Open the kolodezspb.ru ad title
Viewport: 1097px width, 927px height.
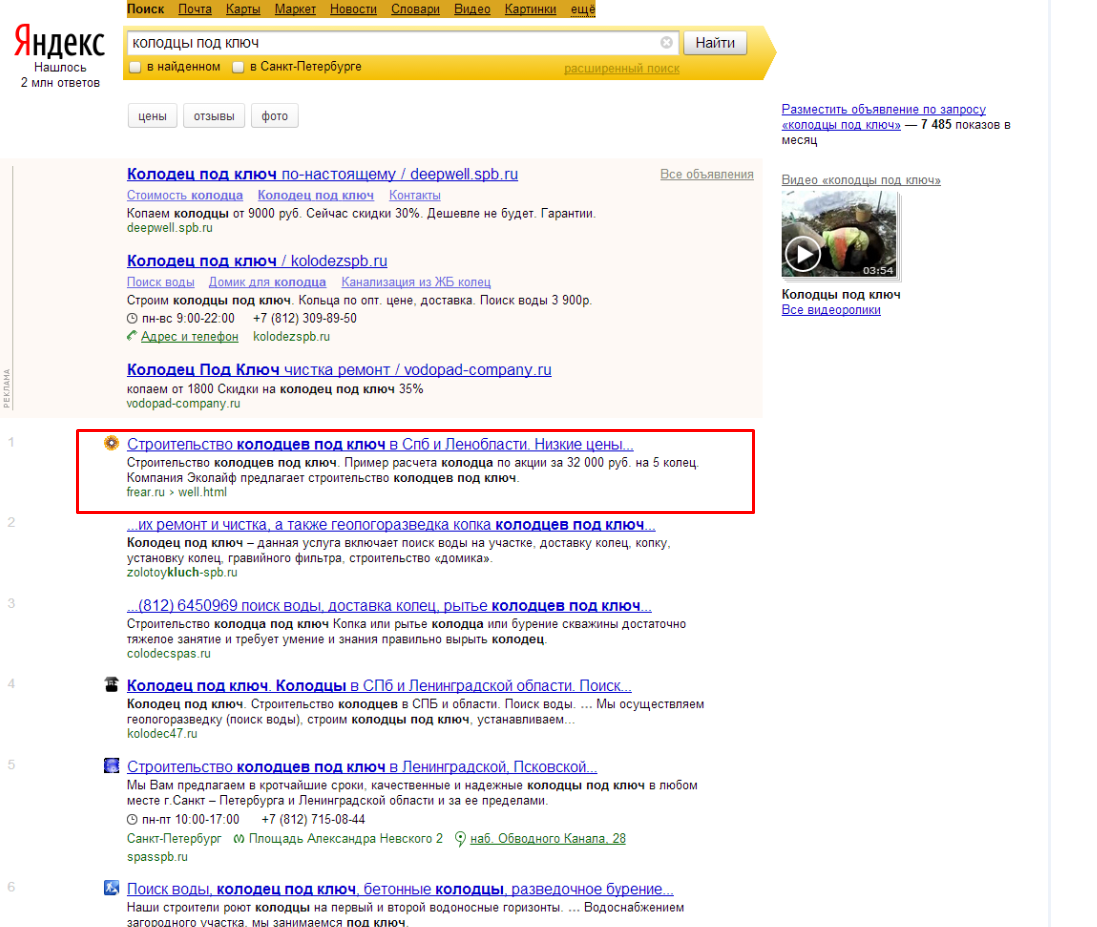(257, 261)
